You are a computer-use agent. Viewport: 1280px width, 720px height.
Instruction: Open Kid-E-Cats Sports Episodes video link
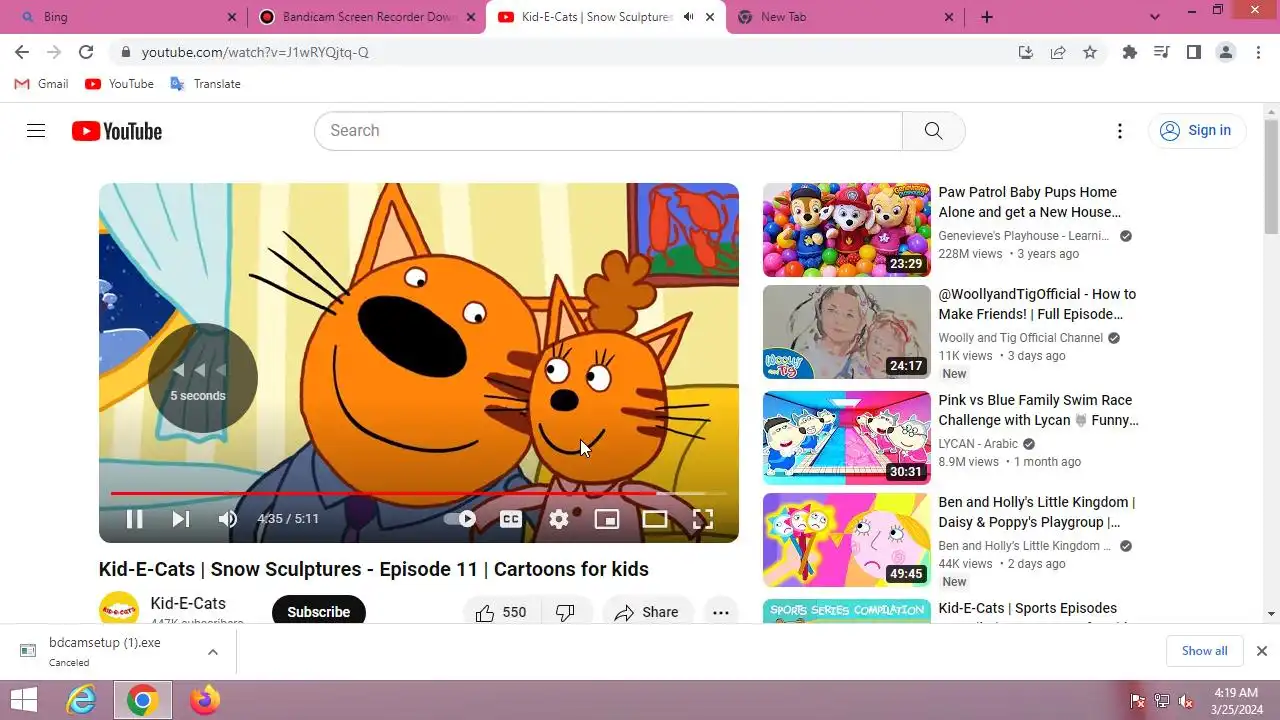(x=1028, y=608)
